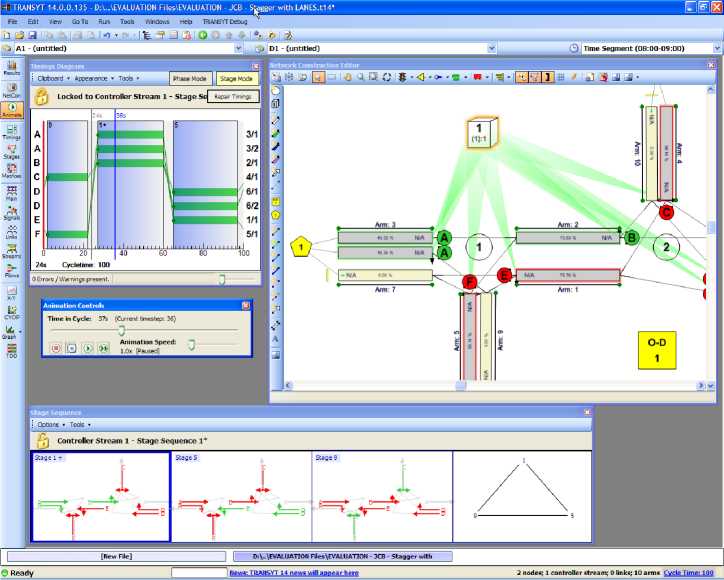The width and height of the screenshot is (724, 580).
Task: Open the View menu
Action: coord(55,22)
